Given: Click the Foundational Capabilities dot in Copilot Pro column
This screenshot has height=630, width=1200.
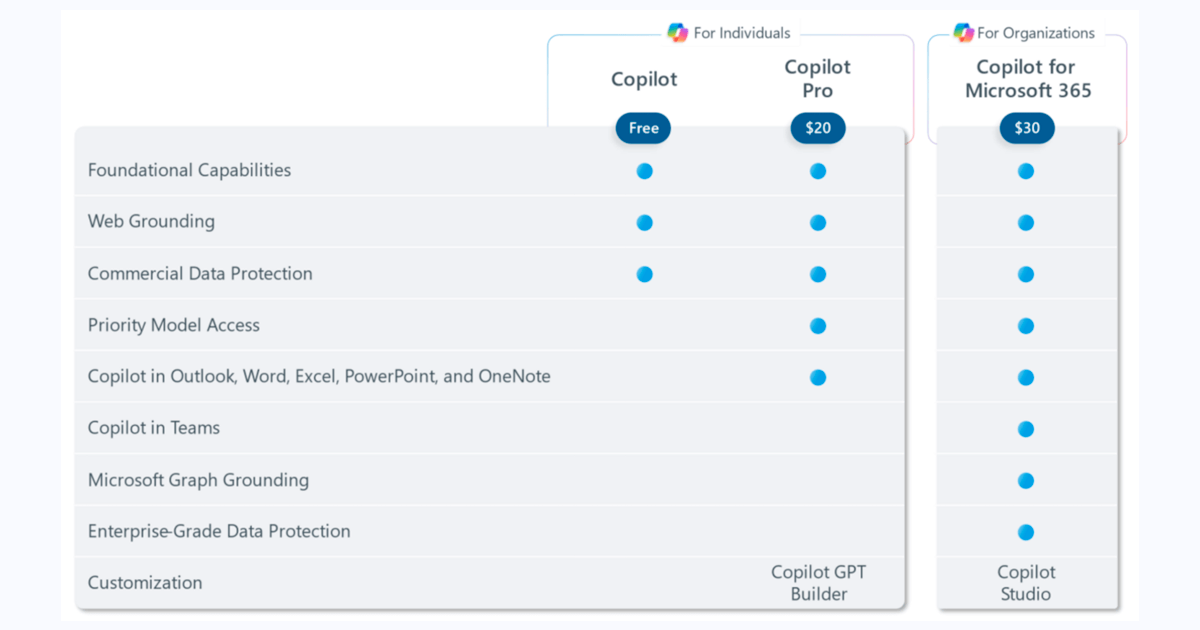Looking at the screenshot, I should coord(818,171).
